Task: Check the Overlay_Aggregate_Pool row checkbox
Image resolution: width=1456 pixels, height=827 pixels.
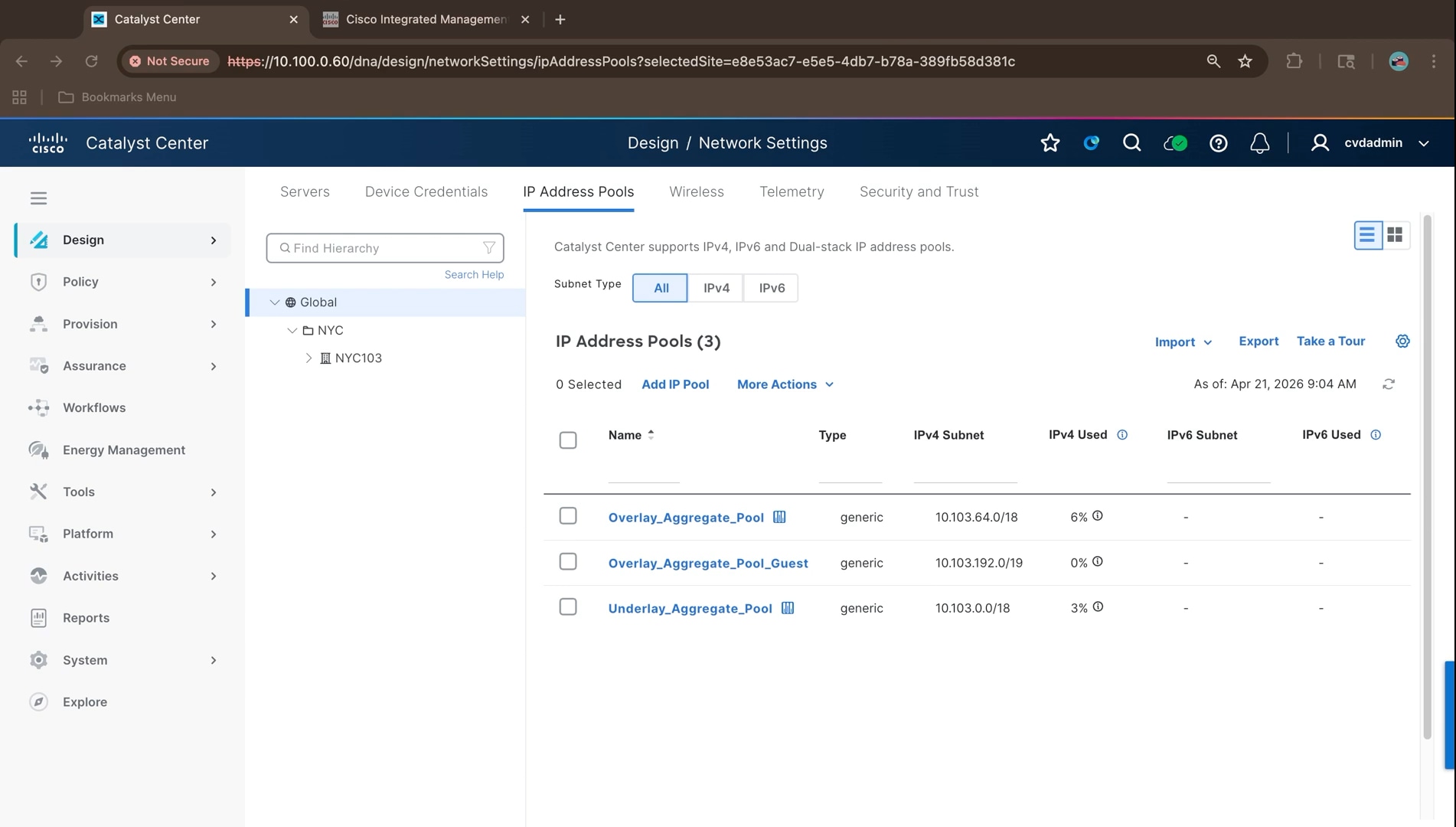Action: coord(568,516)
